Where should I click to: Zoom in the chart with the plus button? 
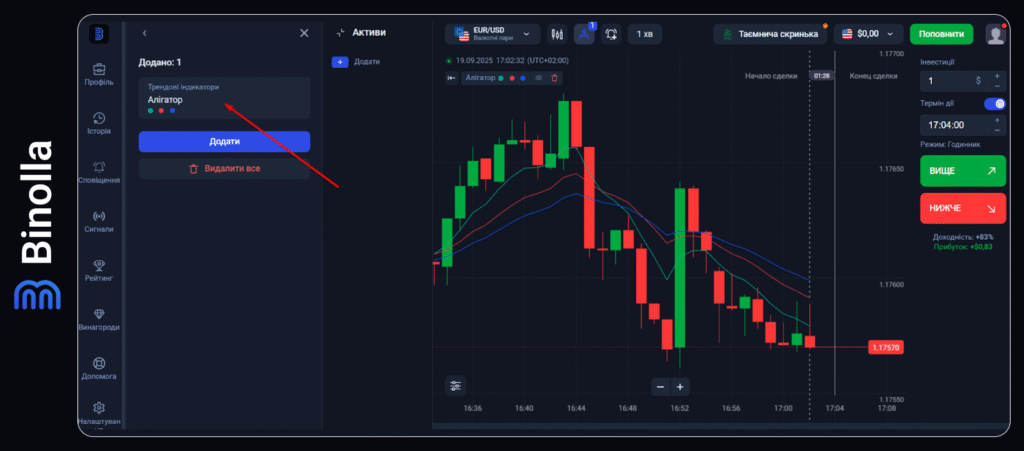(680, 387)
